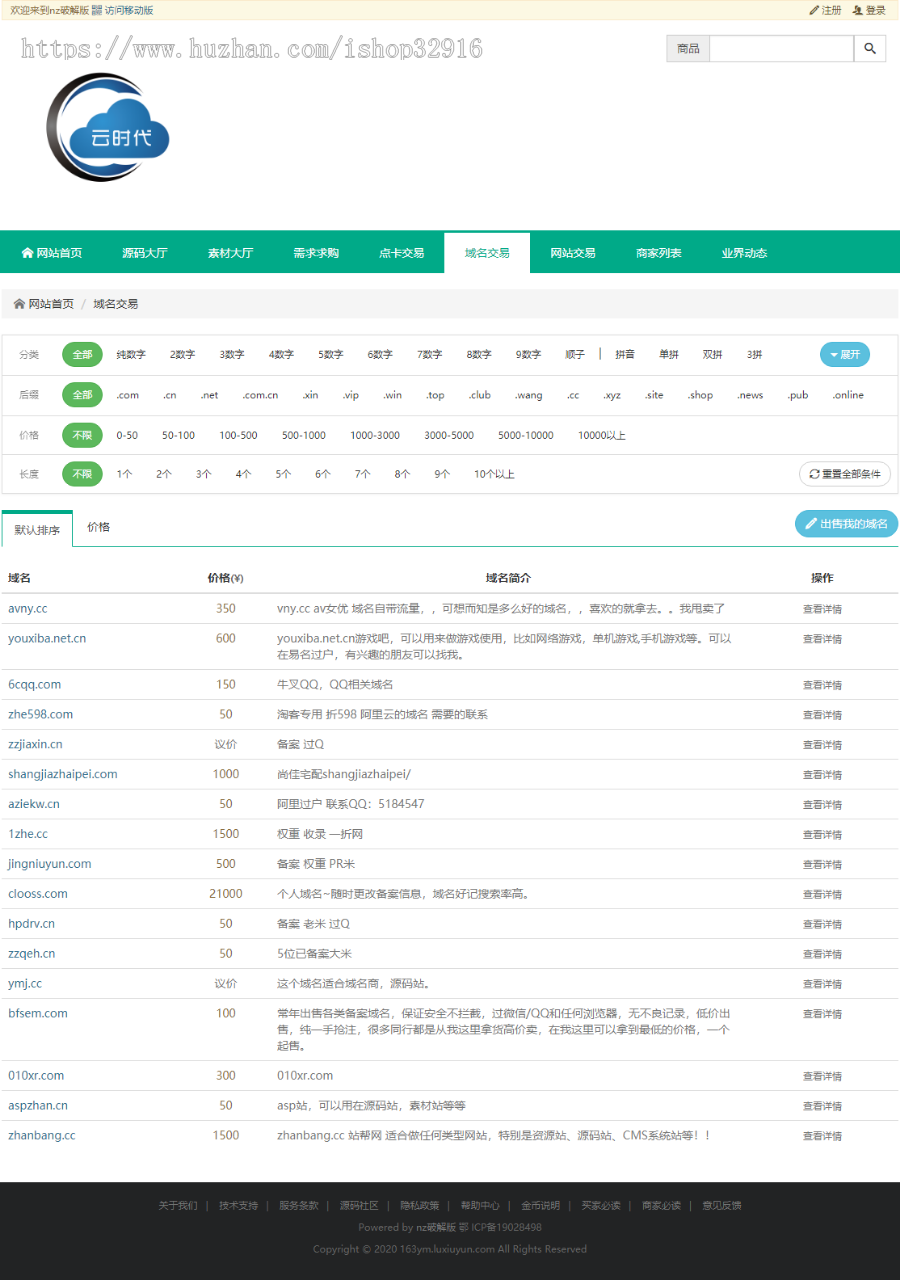The width and height of the screenshot is (900, 1280).
Task: Switch to the 价格 sorting tab
Action: click(99, 525)
